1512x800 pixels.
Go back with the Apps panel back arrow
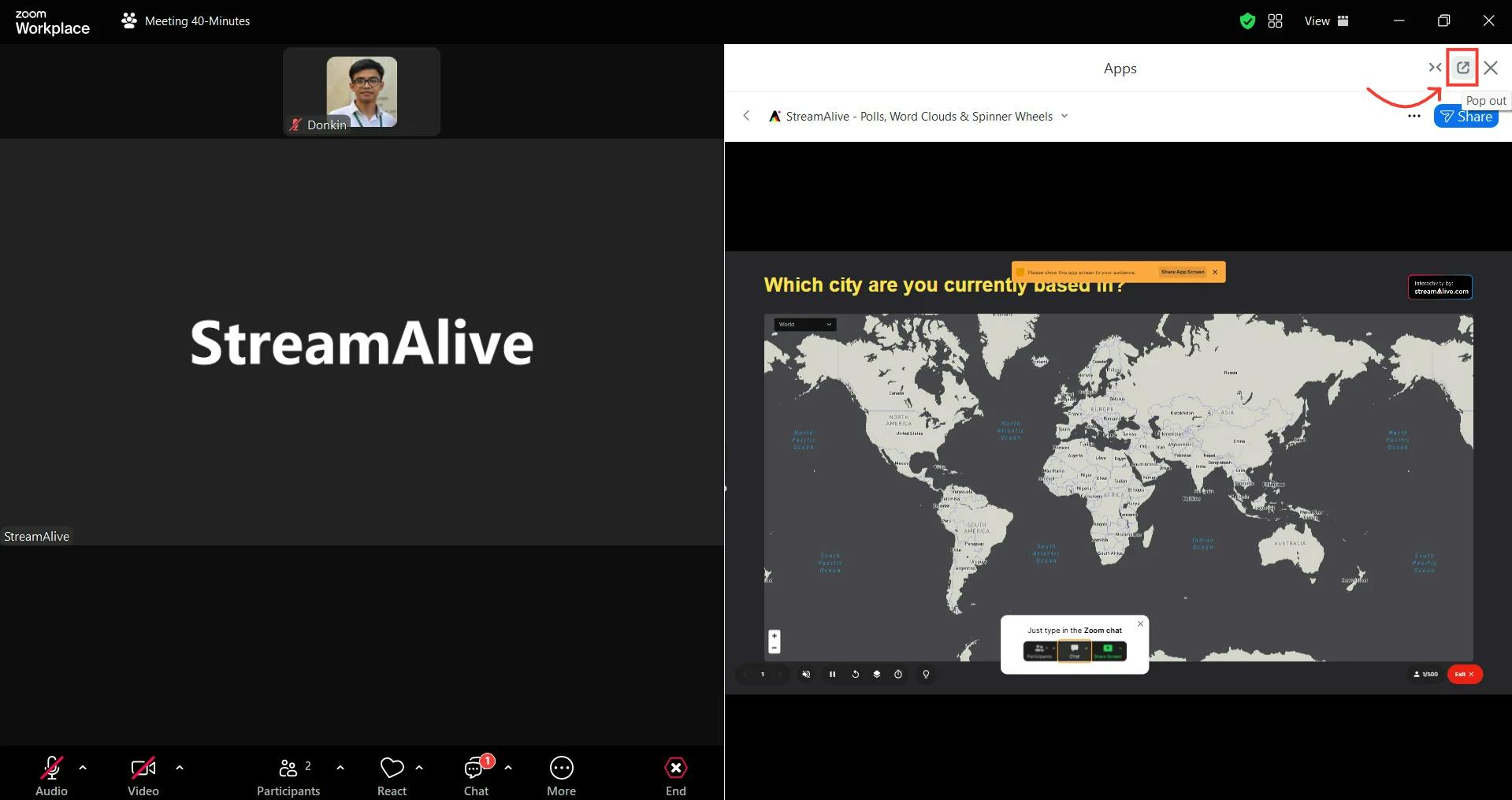coord(746,116)
